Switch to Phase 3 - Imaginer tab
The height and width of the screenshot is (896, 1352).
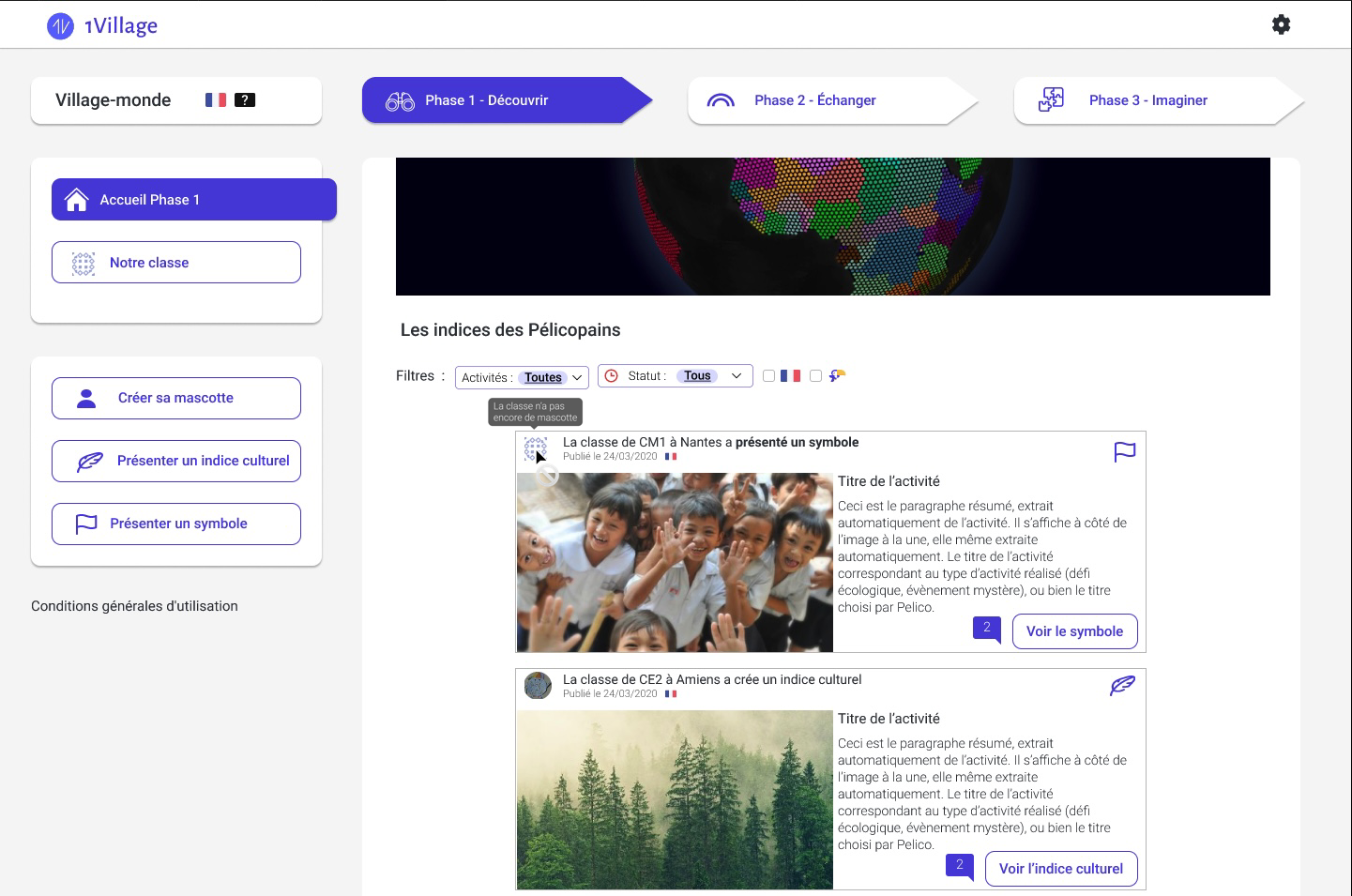[1159, 100]
